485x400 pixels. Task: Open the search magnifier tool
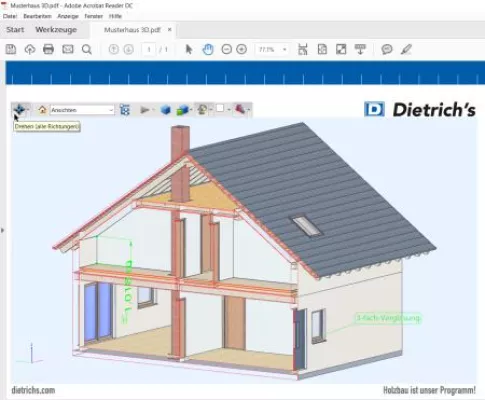(x=87, y=49)
